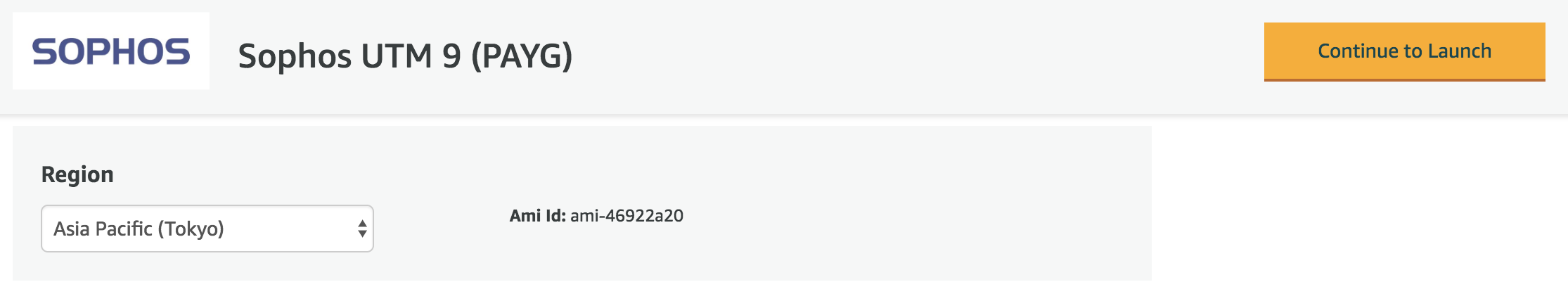The width and height of the screenshot is (1568, 301).
Task: Click the word PAYG in the title
Action: click(x=522, y=56)
